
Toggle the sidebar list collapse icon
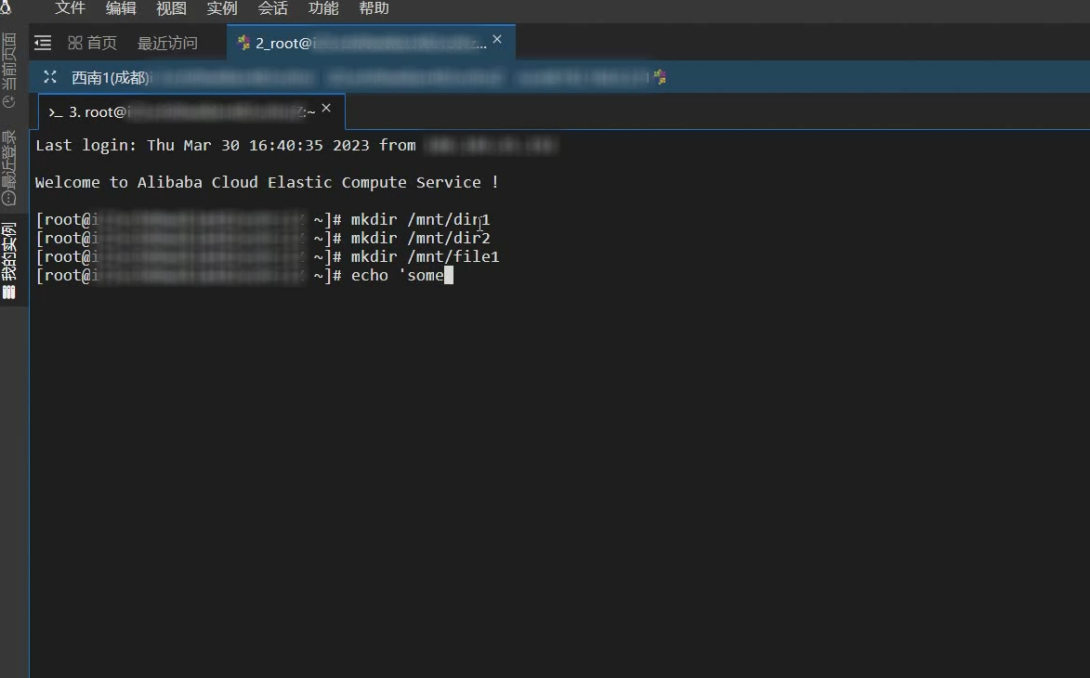(x=42, y=43)
